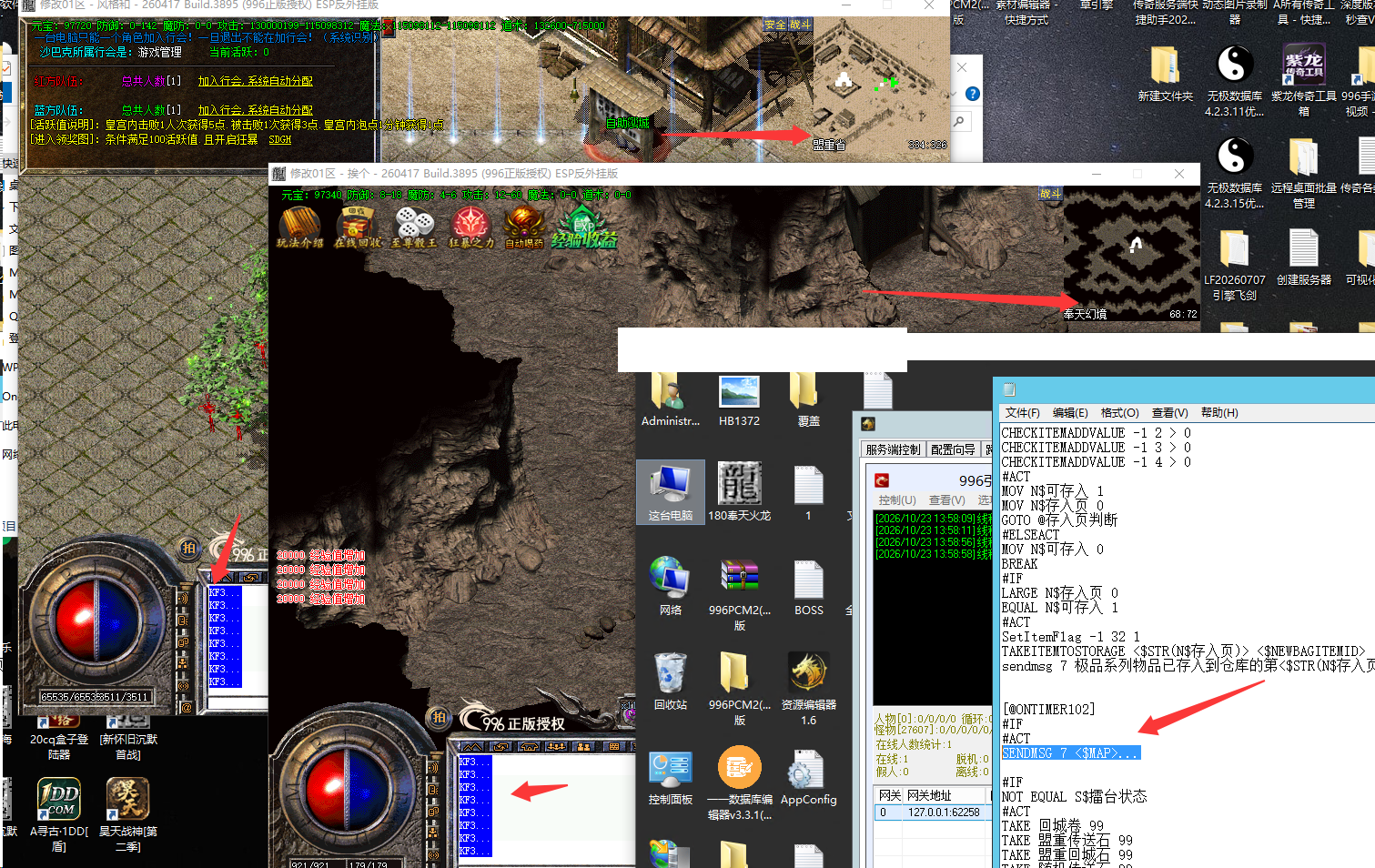This screenshot has width=1375, height=868.
Task: Open the 新建文件夹 folder on desktop
Action: click(x=1166, y=73)
